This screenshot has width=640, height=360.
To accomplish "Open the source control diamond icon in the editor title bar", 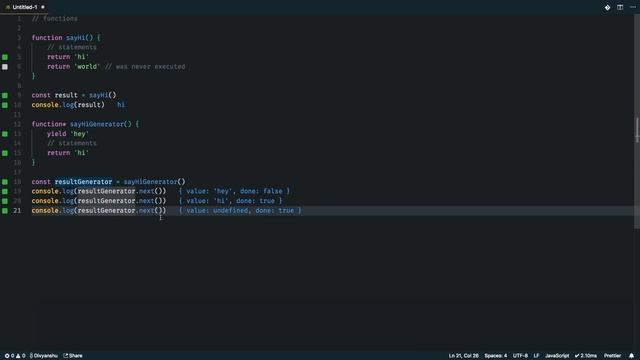I will tap(607, 7).
